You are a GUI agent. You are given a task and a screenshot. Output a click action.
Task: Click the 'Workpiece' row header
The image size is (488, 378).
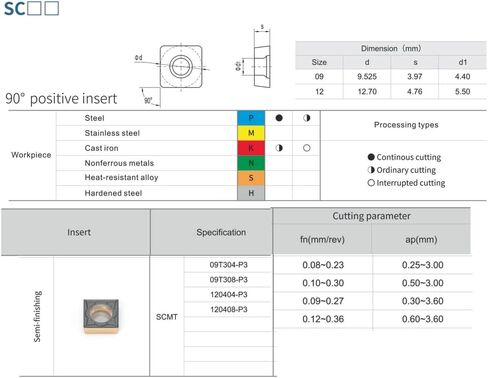[x=31, y=155]
